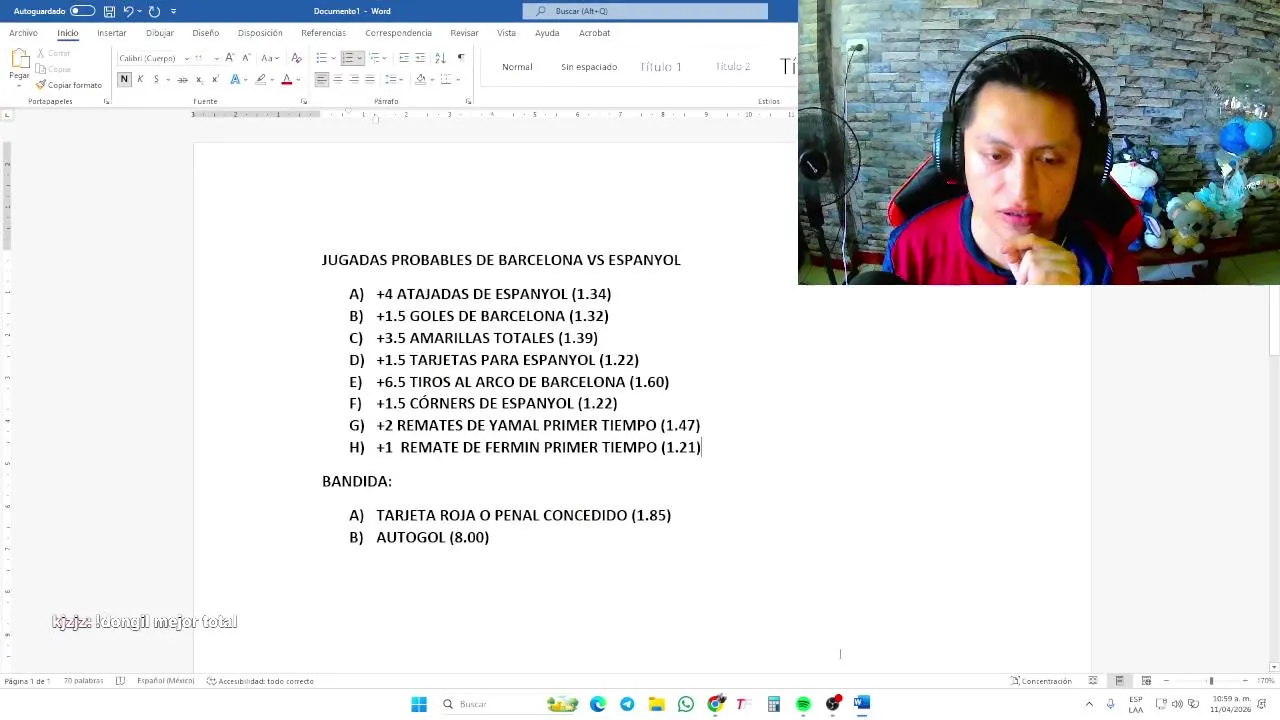Undo the last action
The height and width of the screenshot is (720, 1280).
click(128, 11)
